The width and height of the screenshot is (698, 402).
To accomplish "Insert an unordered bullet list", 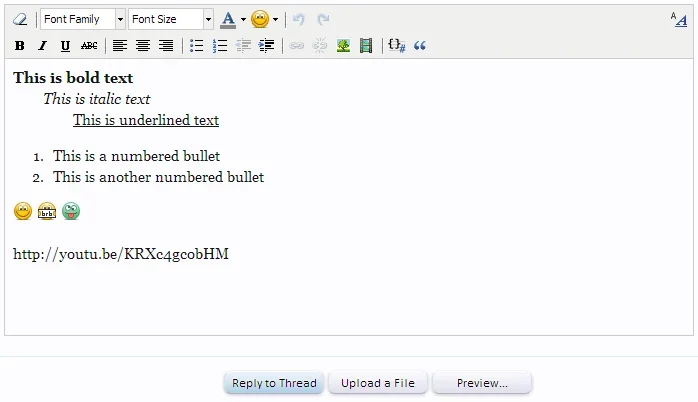I will click(x=196, y=45).
